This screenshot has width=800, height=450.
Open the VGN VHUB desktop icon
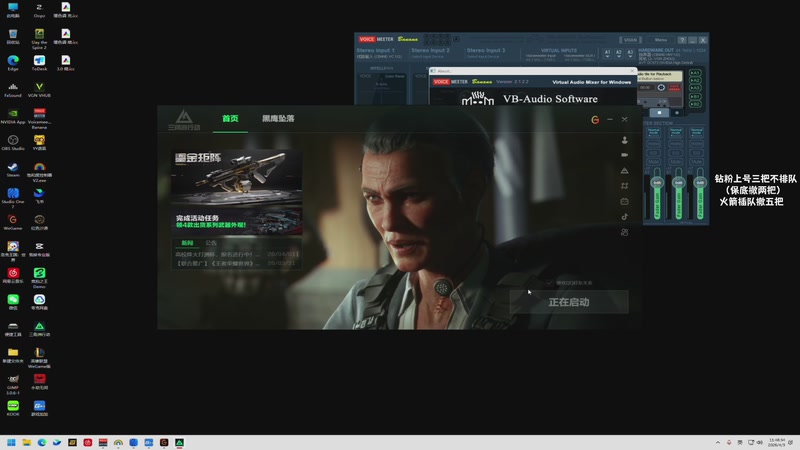(x=39, y=89)
